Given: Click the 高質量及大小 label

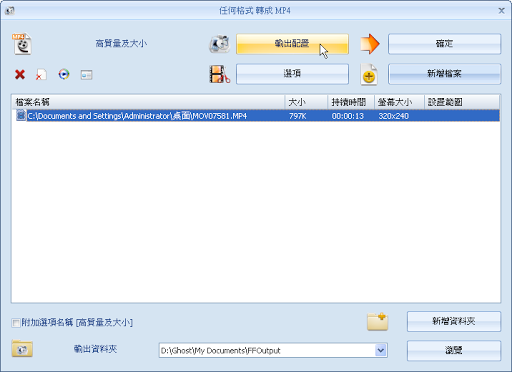Looking at the screenshot, I should point(121,43).
